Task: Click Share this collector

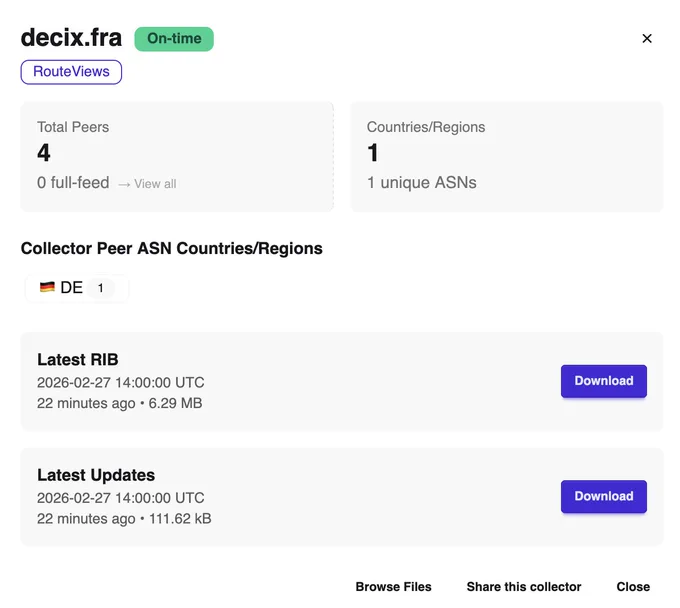Action: [524, 587]
